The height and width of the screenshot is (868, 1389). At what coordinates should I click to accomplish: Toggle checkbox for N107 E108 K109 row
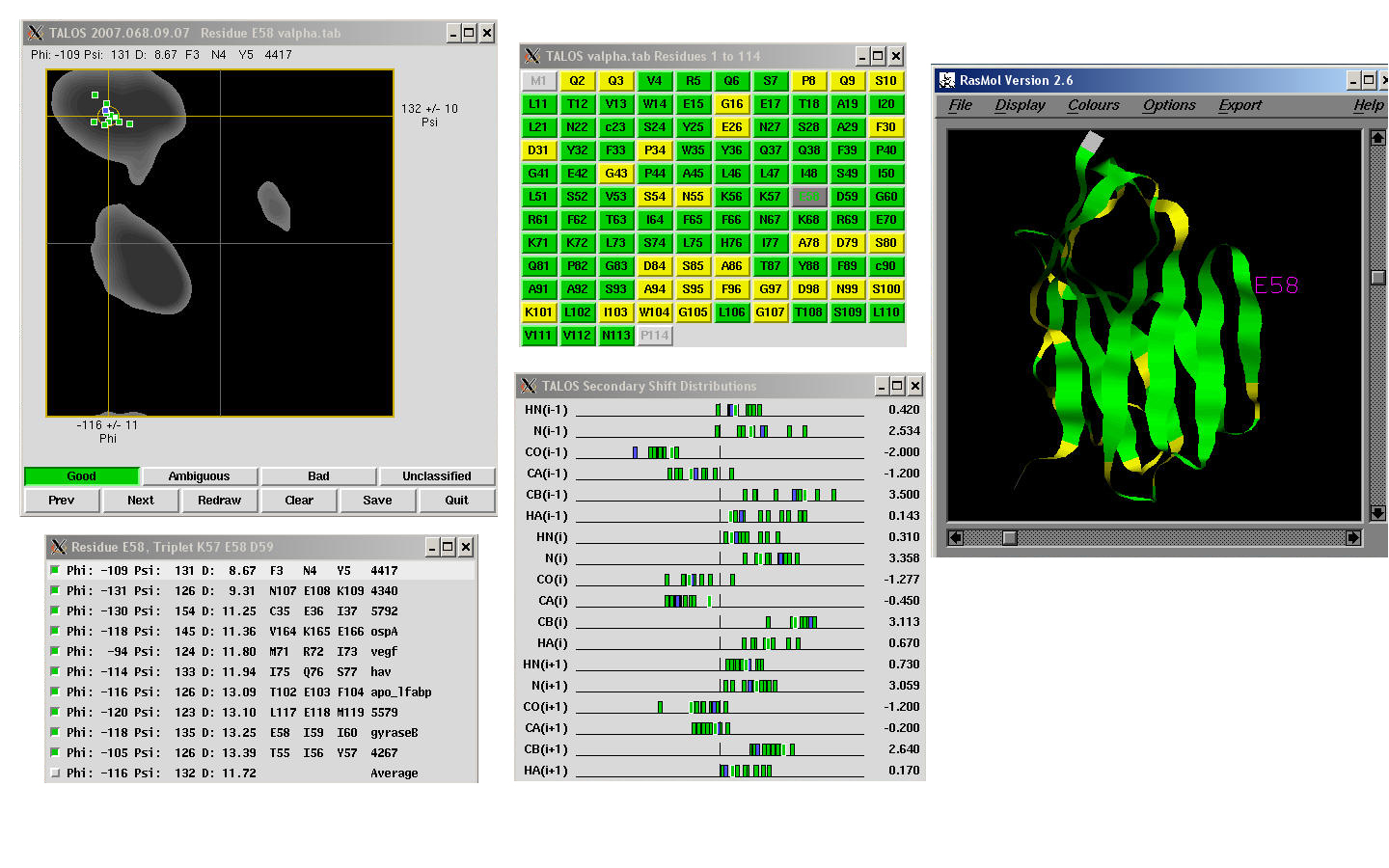tap(55, 590)
